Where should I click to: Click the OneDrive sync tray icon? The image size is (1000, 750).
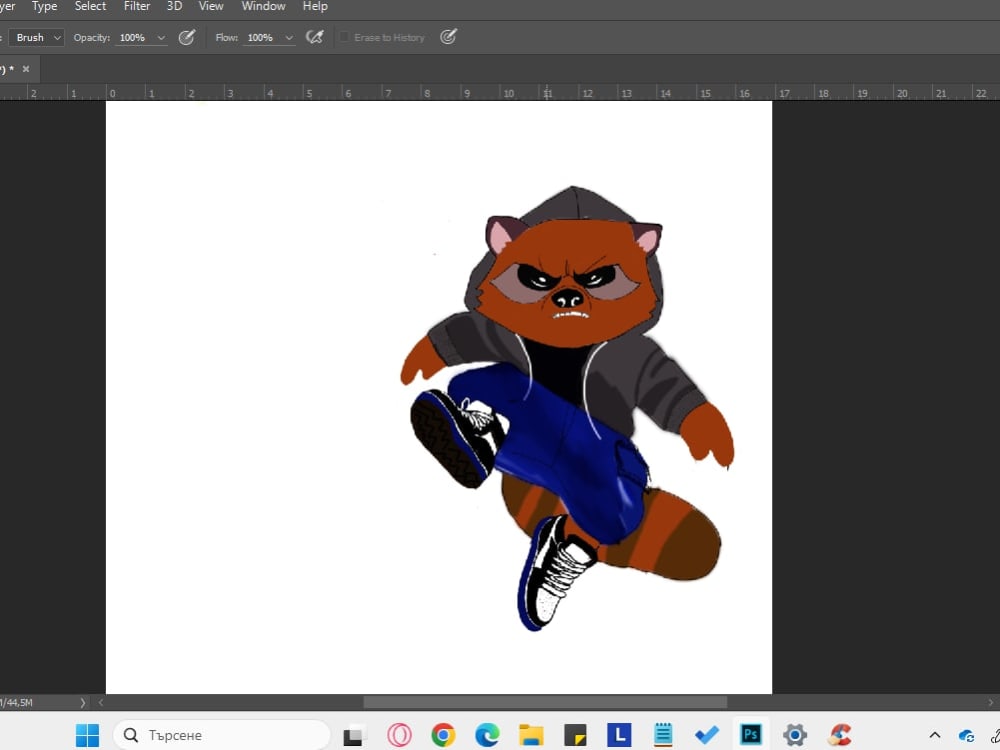click(967, 736)
